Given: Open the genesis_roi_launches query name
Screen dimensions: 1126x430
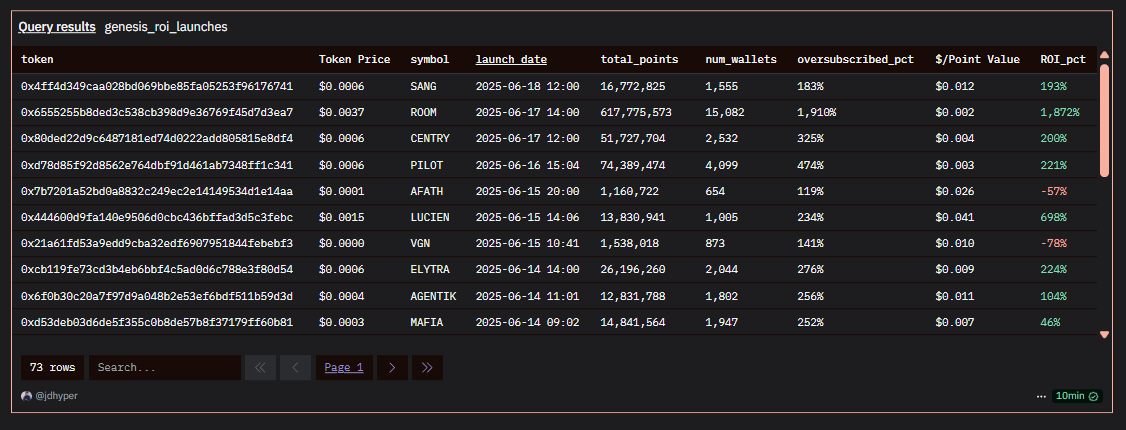Looking at the screenshot, I should tap(166, 27).
